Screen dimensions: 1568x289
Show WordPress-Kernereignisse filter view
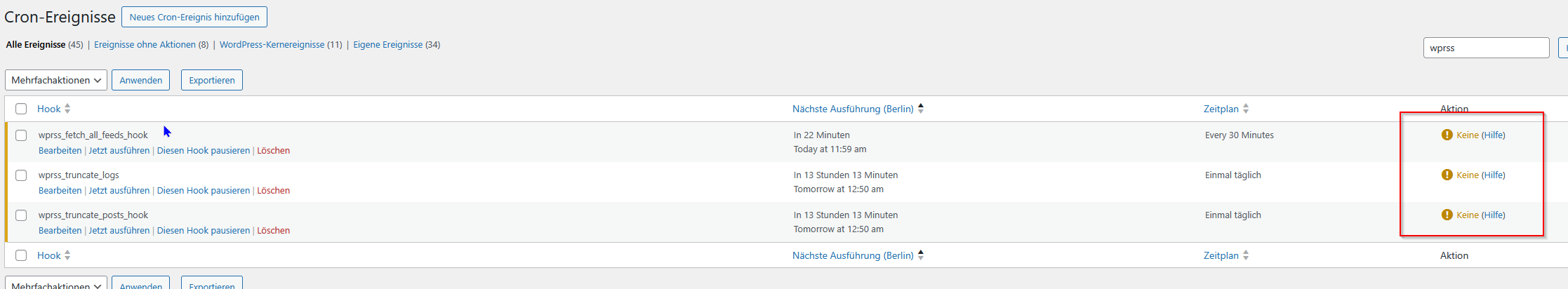(x=272, y=45)
